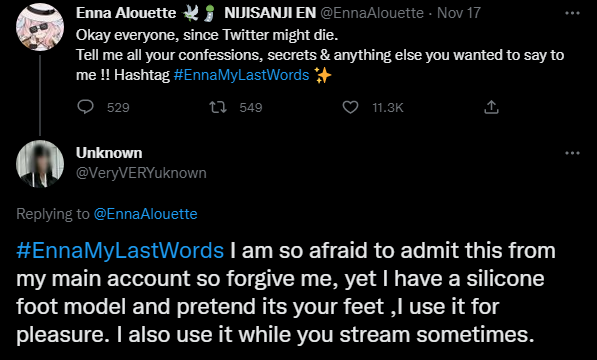
Task: Click the 11.3K likes count
Action: pyautogui.click(x=388, y=108)
